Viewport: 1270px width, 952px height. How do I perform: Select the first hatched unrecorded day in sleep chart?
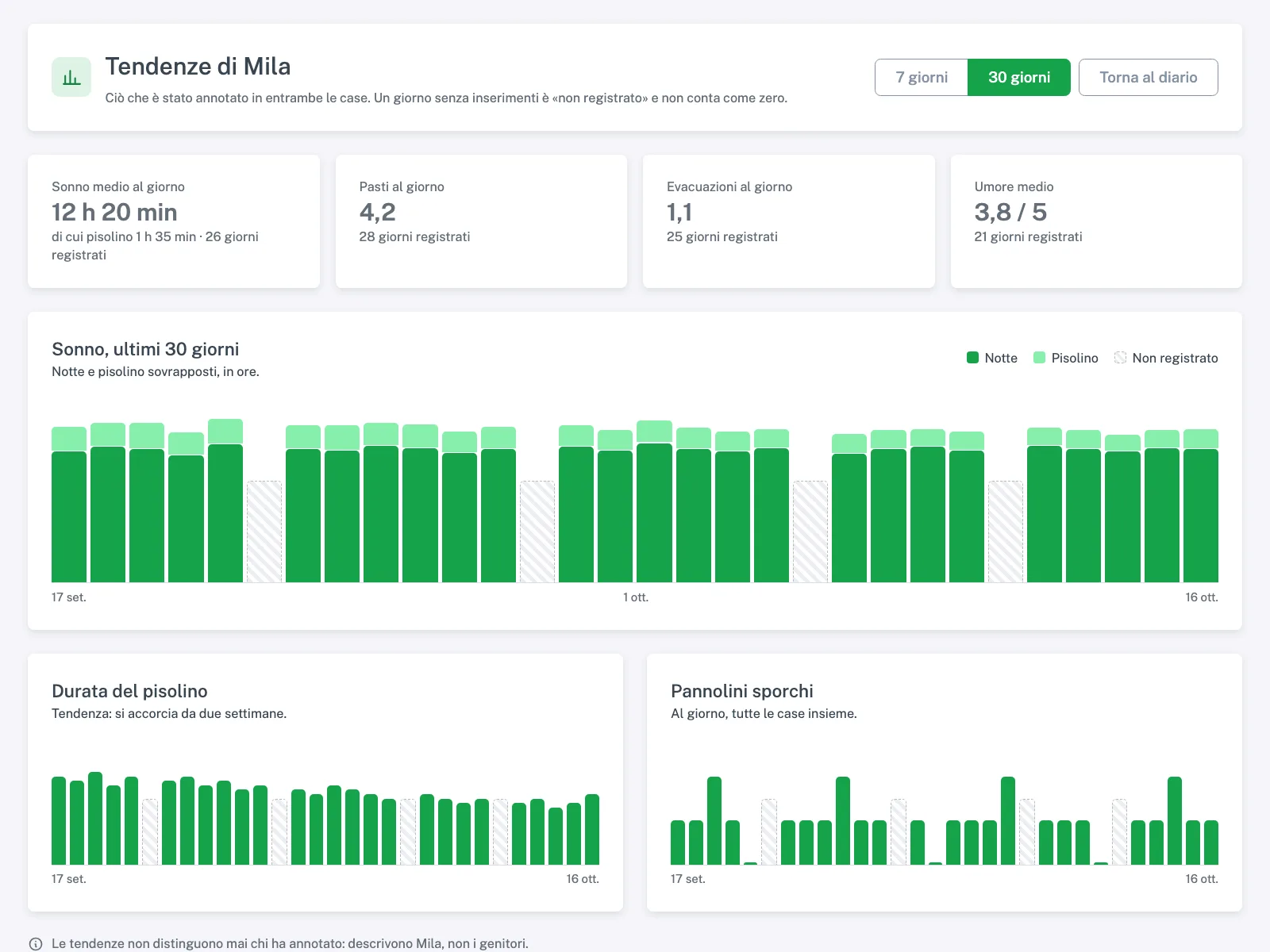(x=264, y=532)
